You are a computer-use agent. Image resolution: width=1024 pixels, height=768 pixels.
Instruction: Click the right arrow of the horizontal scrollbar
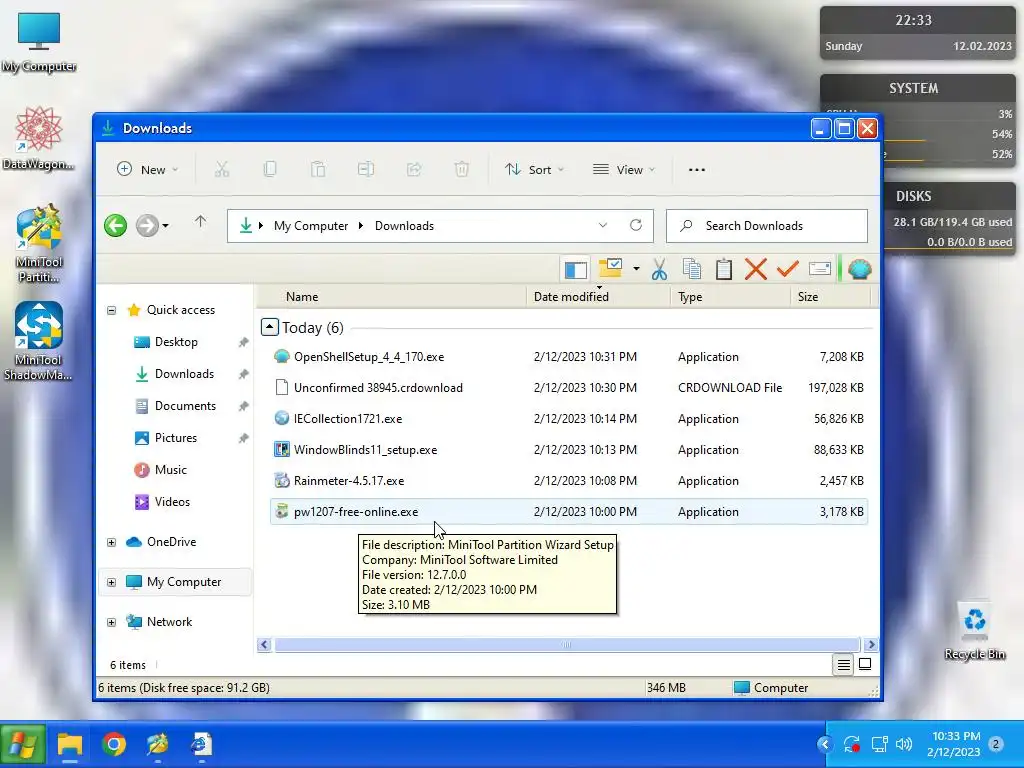tap(871, 645)
